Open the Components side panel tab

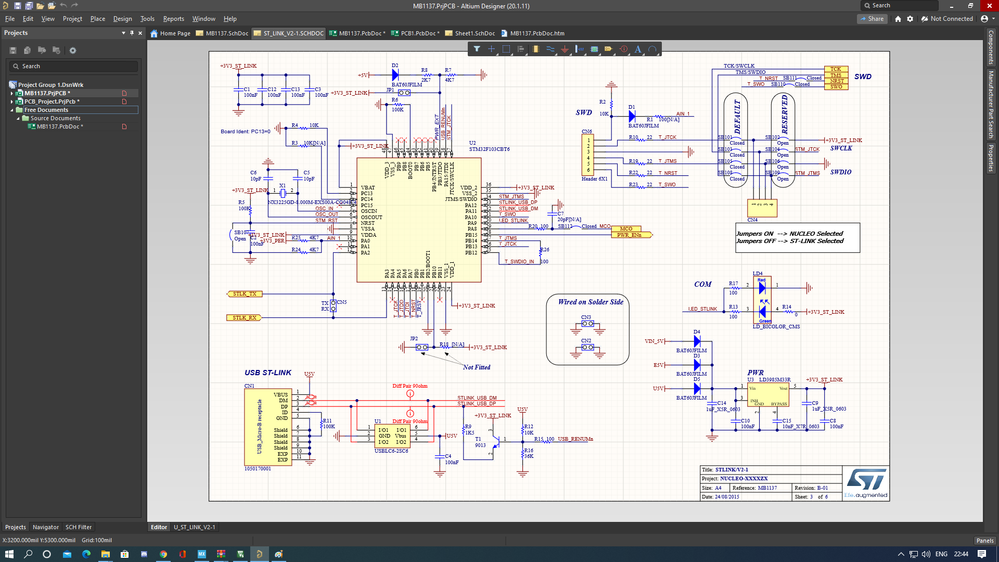click(x=991, y=47)
